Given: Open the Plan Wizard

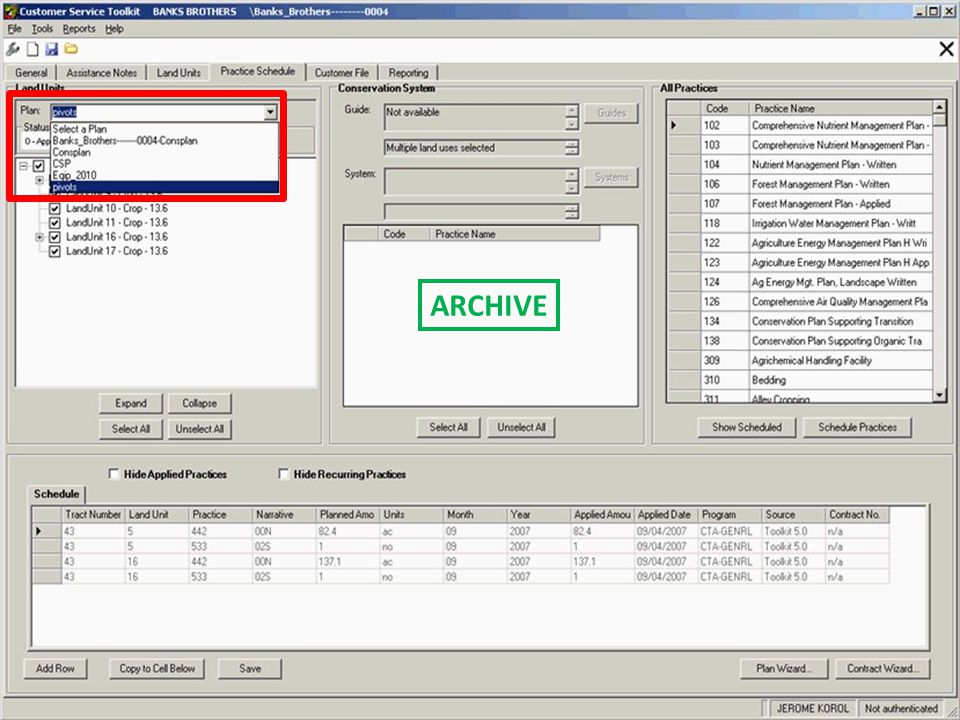Looking at the screenshot, I should 784,669.
